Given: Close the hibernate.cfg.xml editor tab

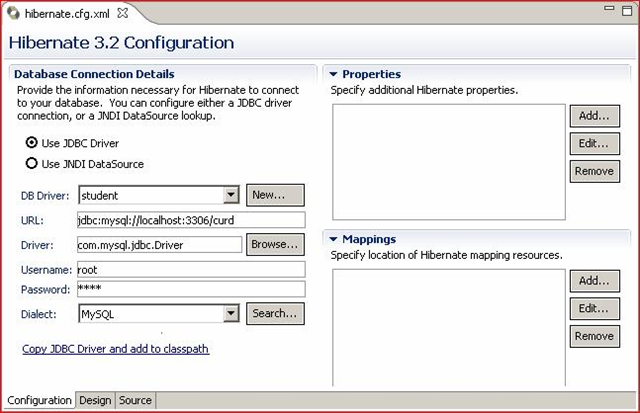Looking at the screenshot, I should (123, 12).
